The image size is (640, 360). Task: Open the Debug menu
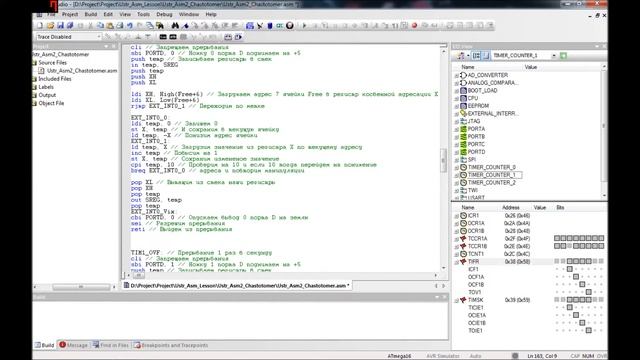[164, 14]
